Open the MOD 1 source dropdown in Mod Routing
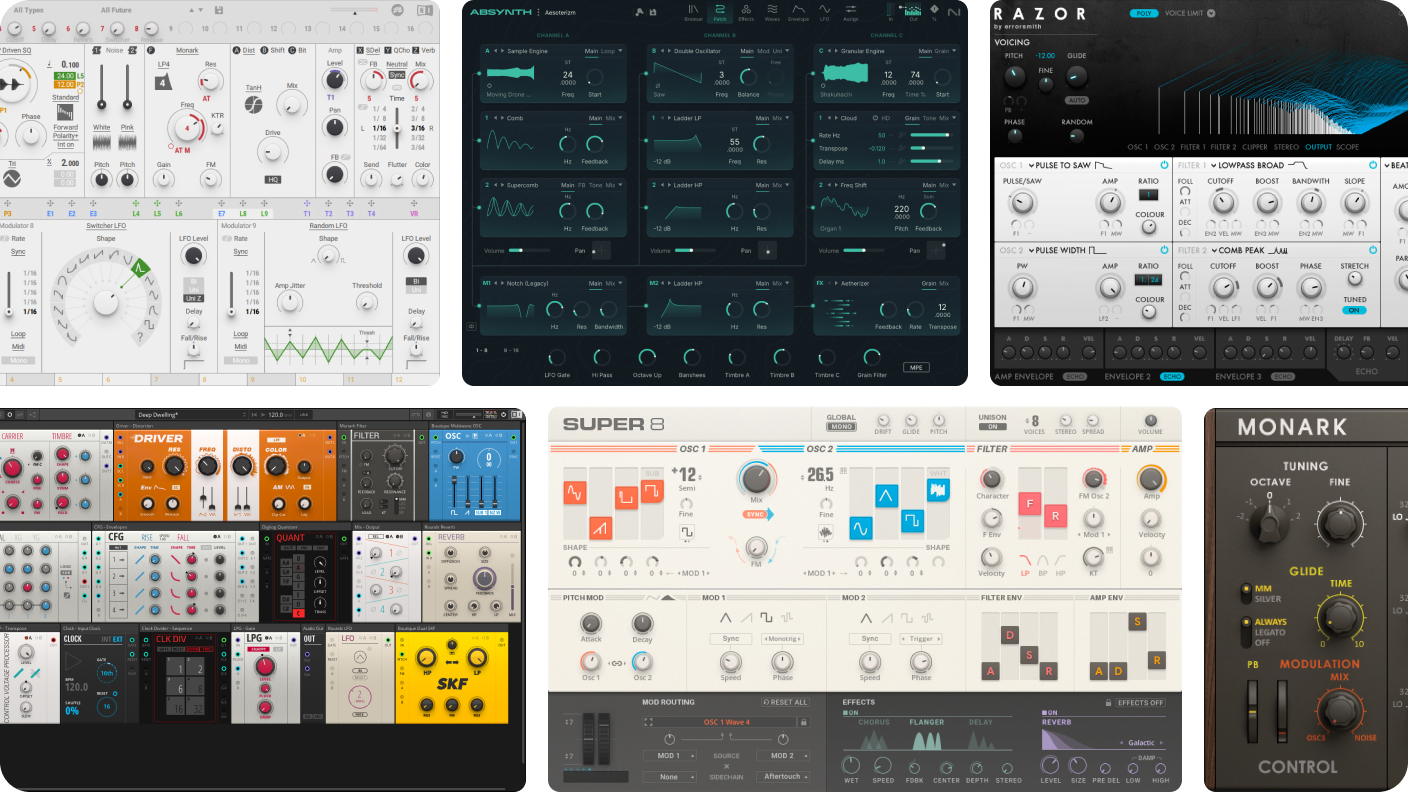Screen dimensions: 1408x792 (669, 756)
